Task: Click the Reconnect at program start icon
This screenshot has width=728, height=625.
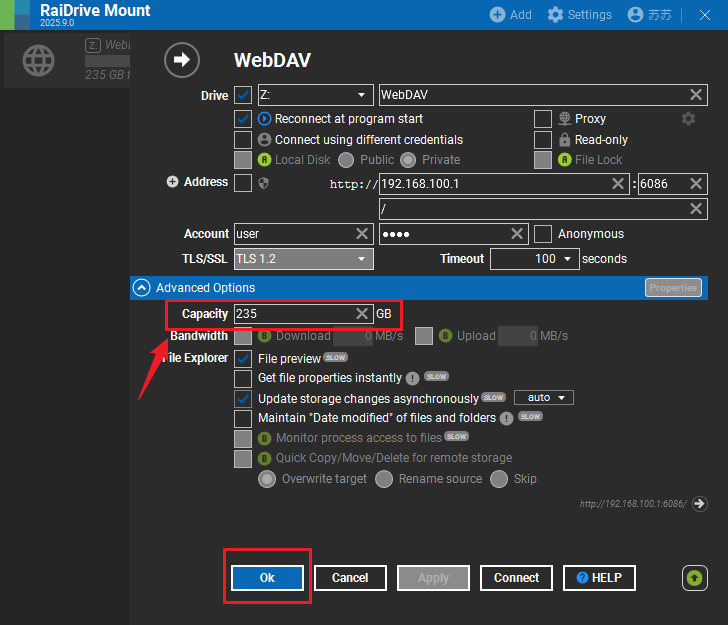Action: point(264,119)
